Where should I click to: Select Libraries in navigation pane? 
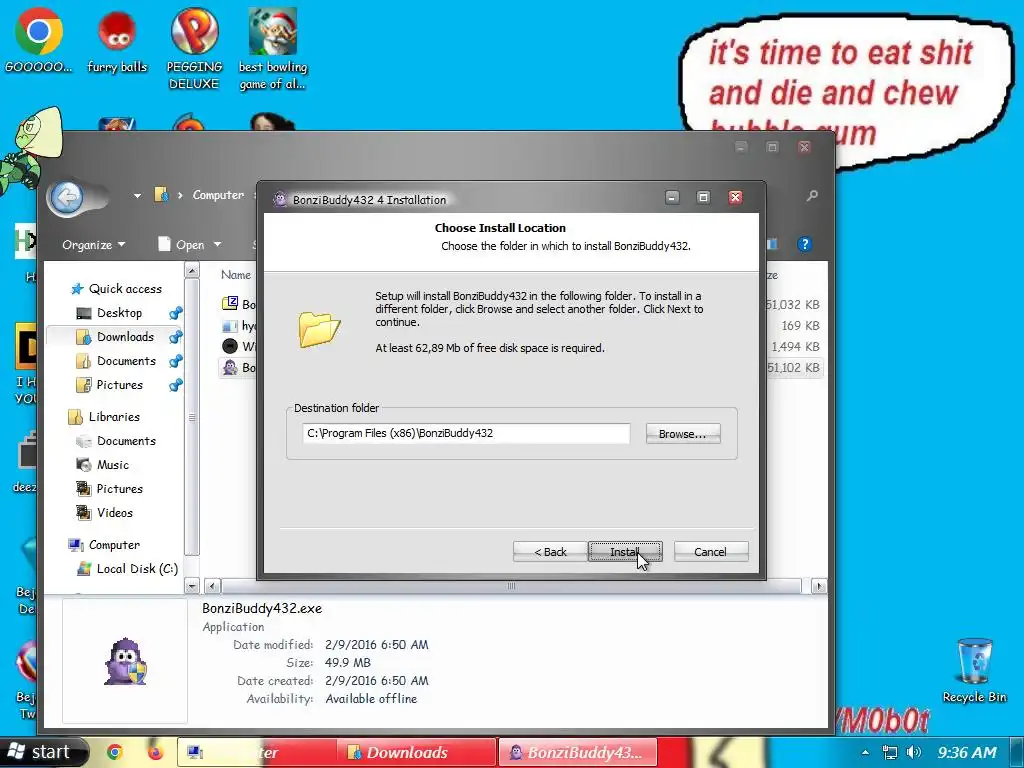[104, 417]
